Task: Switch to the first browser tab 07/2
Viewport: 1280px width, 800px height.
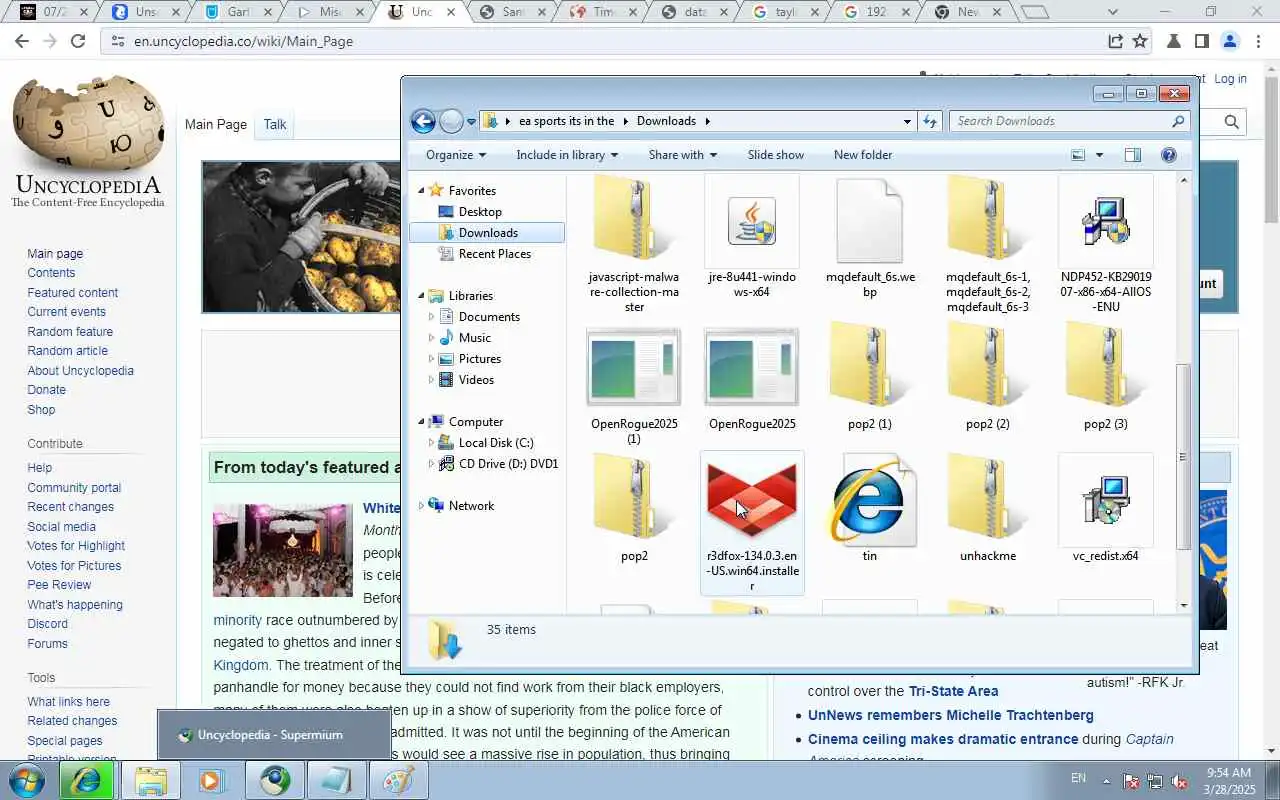Action: (55, 12)
